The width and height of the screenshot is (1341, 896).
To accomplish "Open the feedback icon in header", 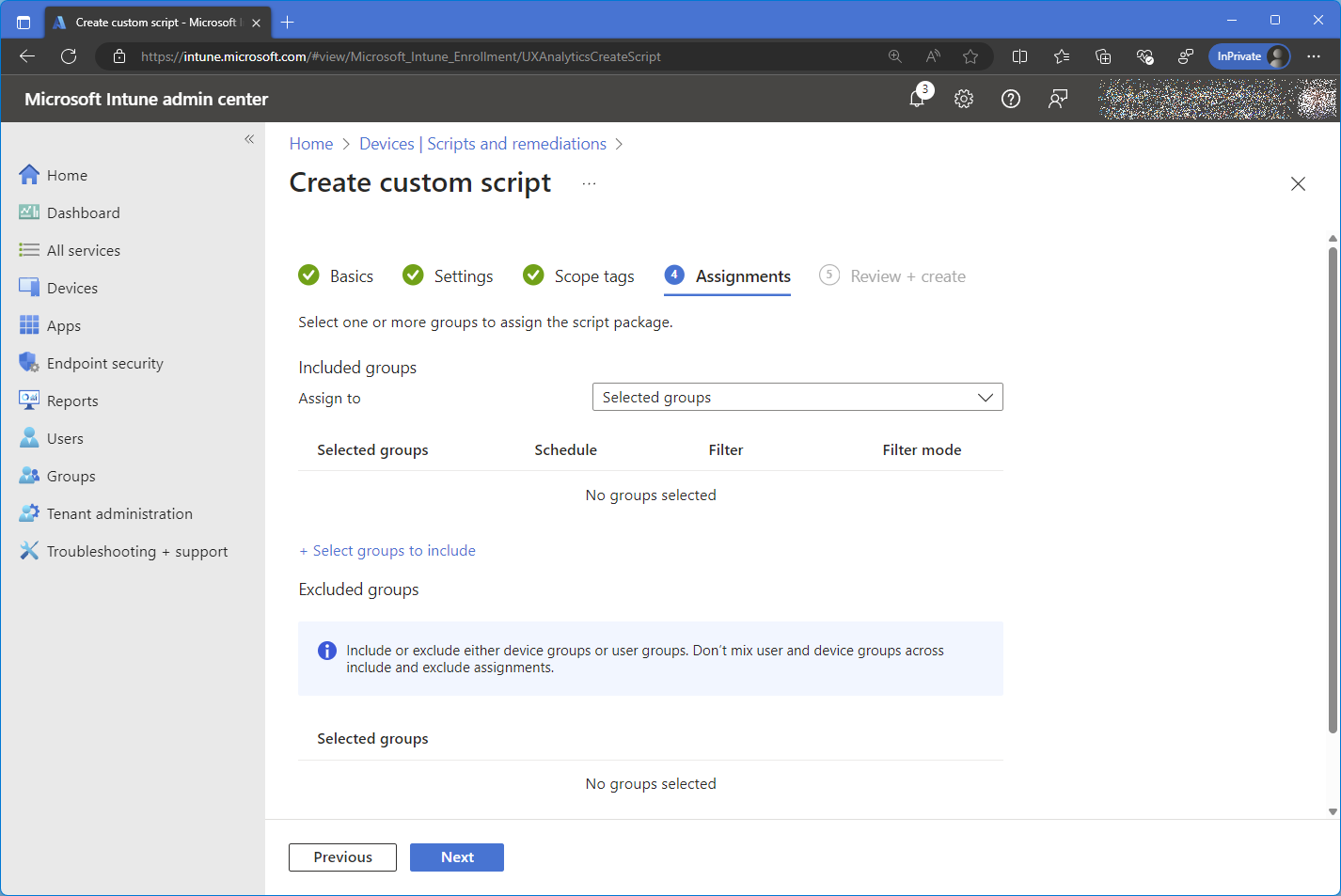I will coord(1058,99).
